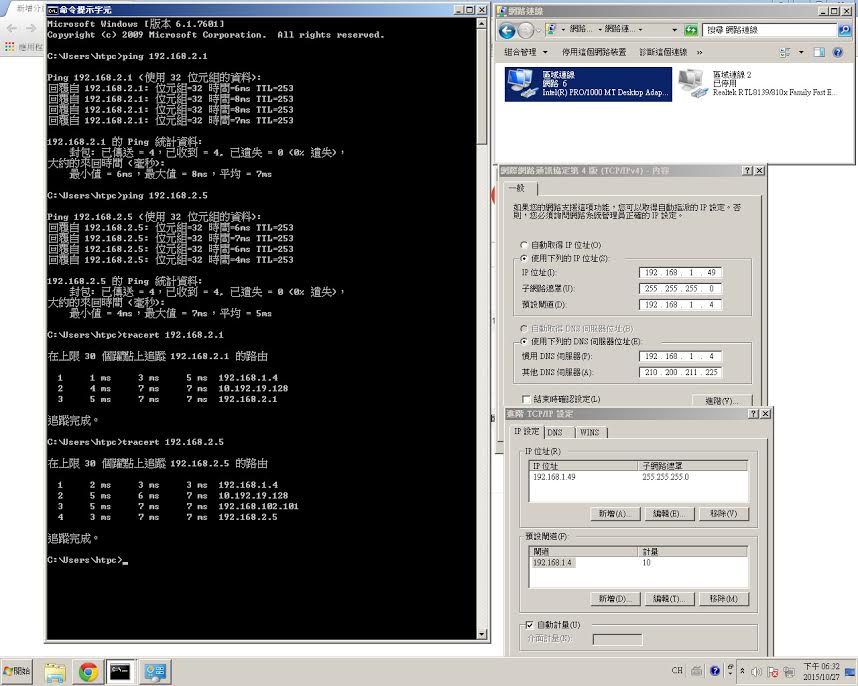Expand the first 網路 breadcrumb arrow
This screenshot has height=686, width=858.
pyautogui.click(x=600, y=30)
